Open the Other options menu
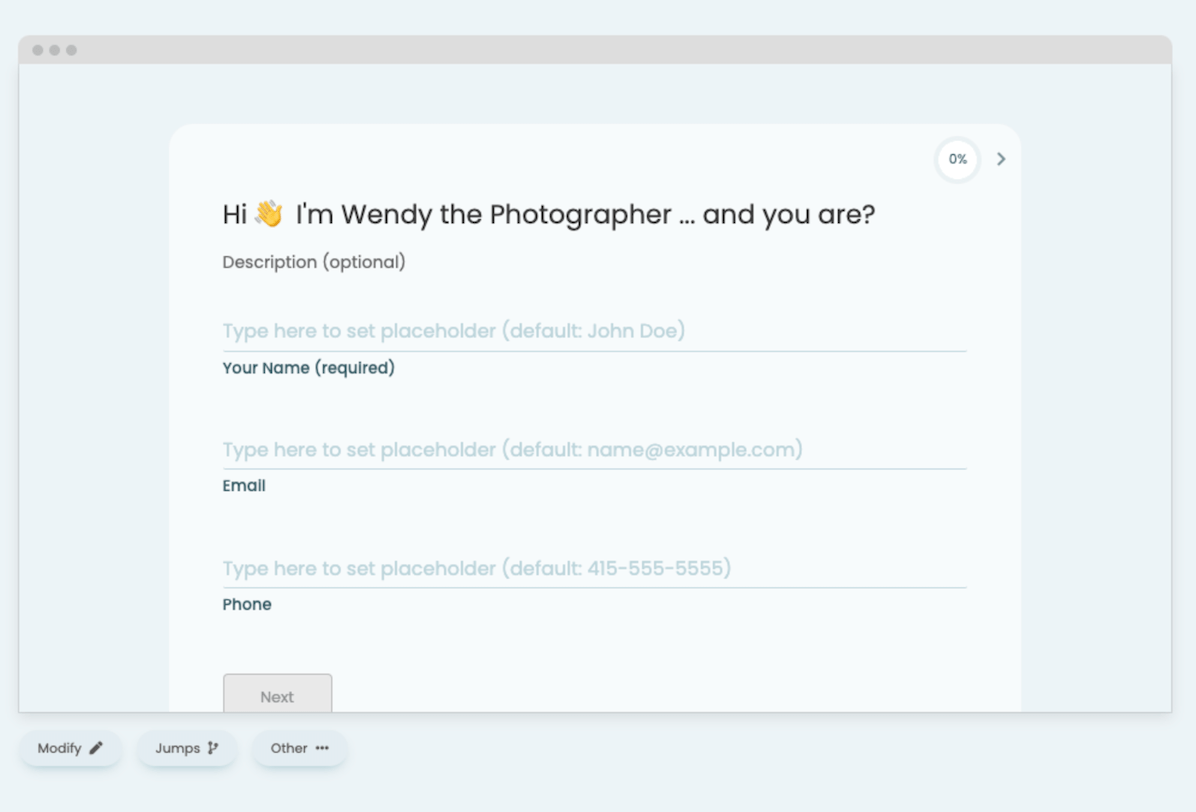This screenshot has height=812, width=1196. tap(299, 747)
